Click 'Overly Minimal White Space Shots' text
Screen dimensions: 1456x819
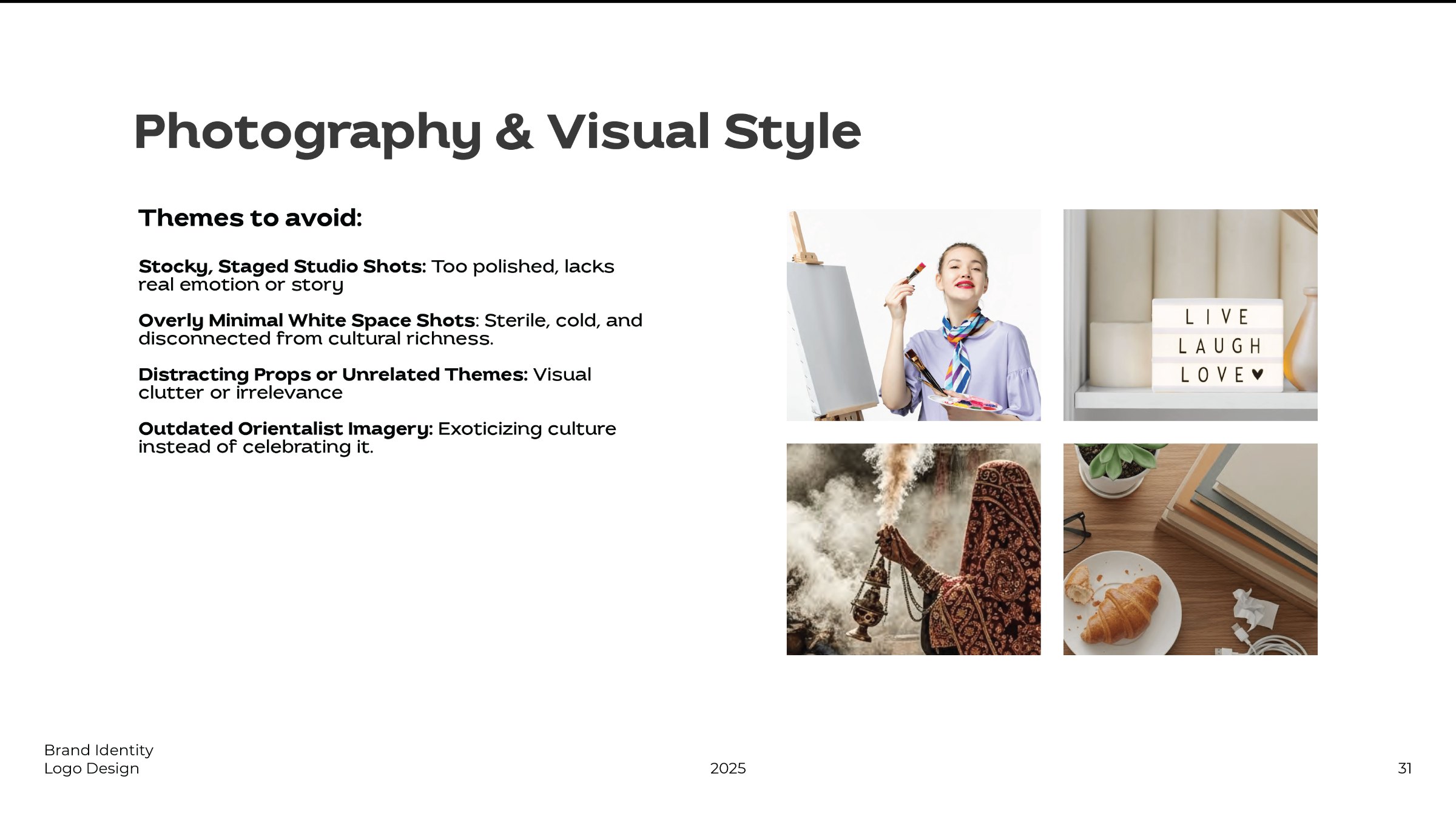pos(307,320)
